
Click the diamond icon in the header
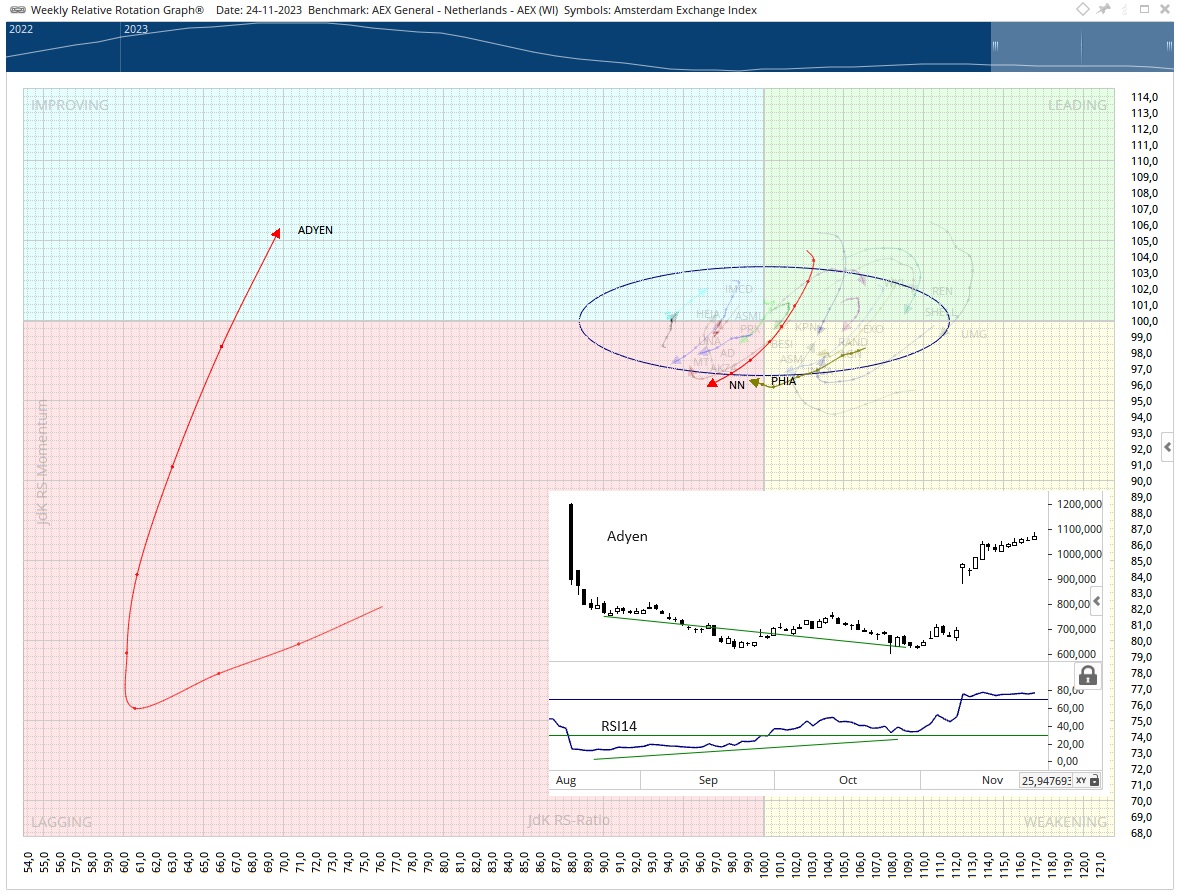1083,9
